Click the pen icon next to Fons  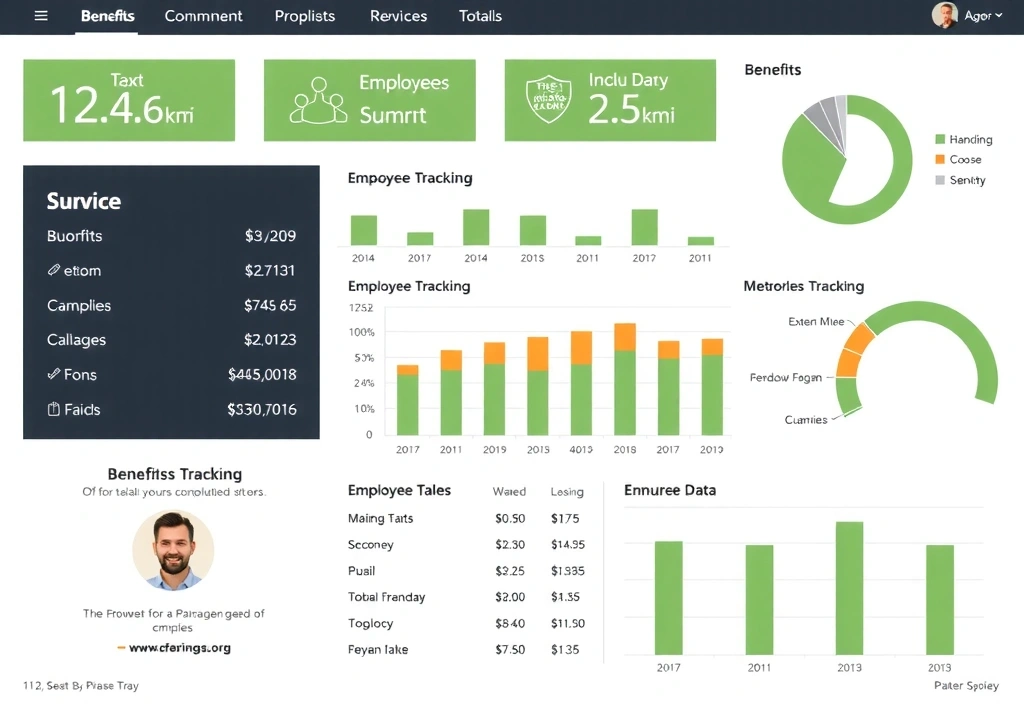[56, 374]
